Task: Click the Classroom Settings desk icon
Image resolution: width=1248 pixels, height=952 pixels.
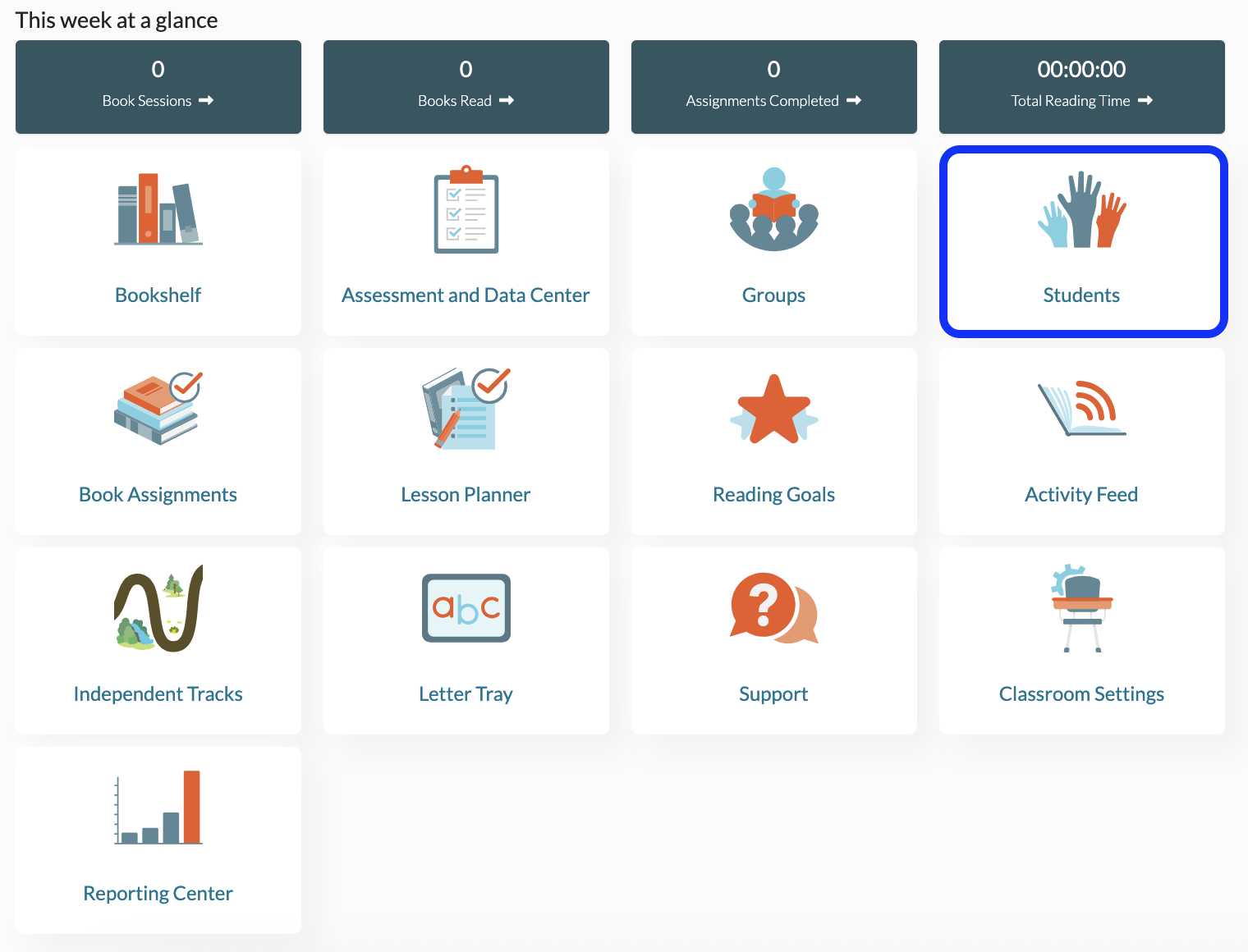Action: point(1082,608)
